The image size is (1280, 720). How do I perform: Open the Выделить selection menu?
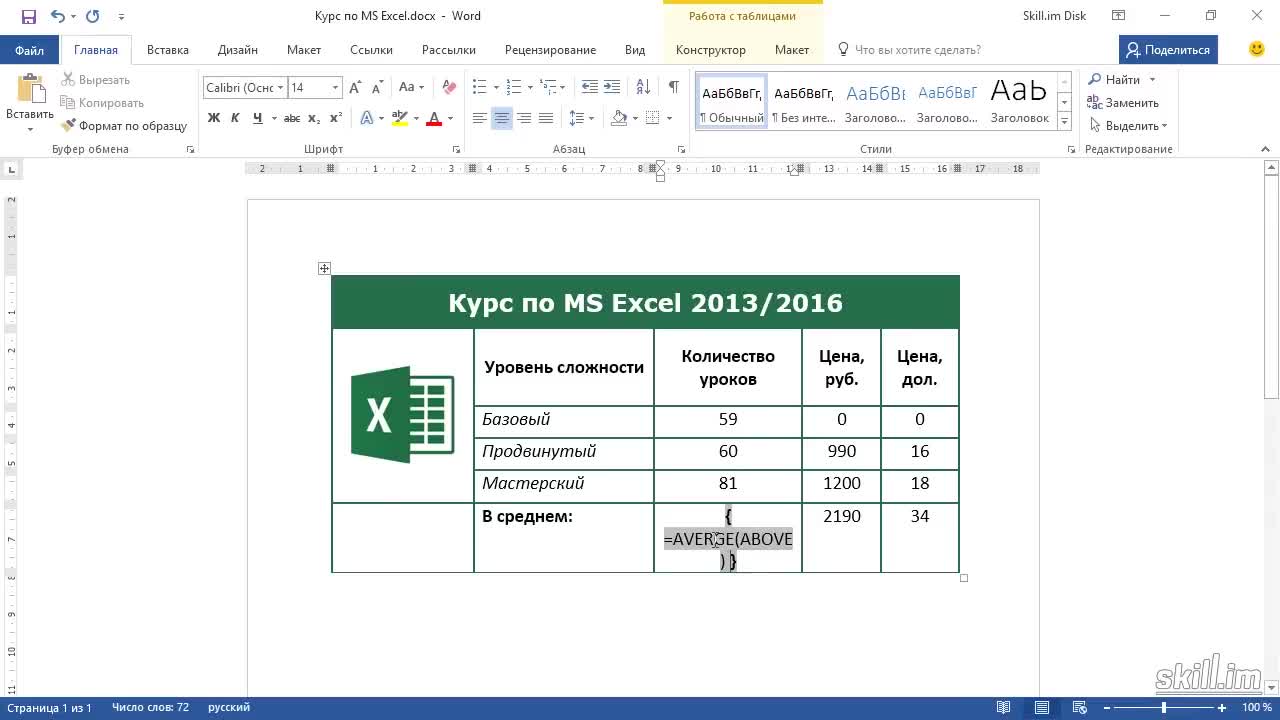(x=1128, y=126)
